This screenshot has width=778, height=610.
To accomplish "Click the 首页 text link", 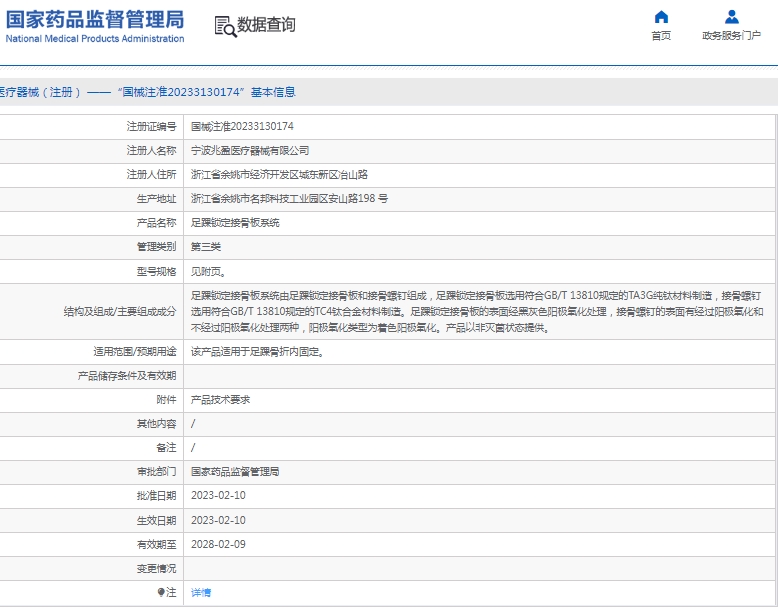I will tap(661, 35).
